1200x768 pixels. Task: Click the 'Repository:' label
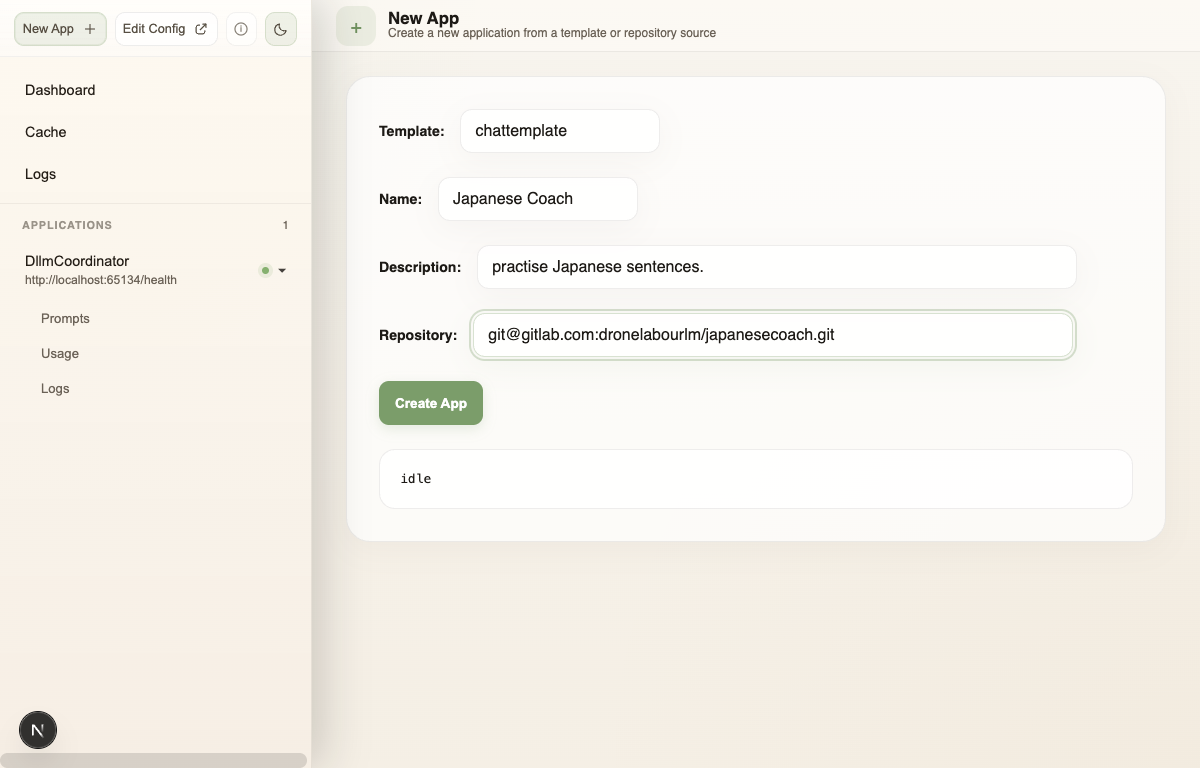click(418, 335)
